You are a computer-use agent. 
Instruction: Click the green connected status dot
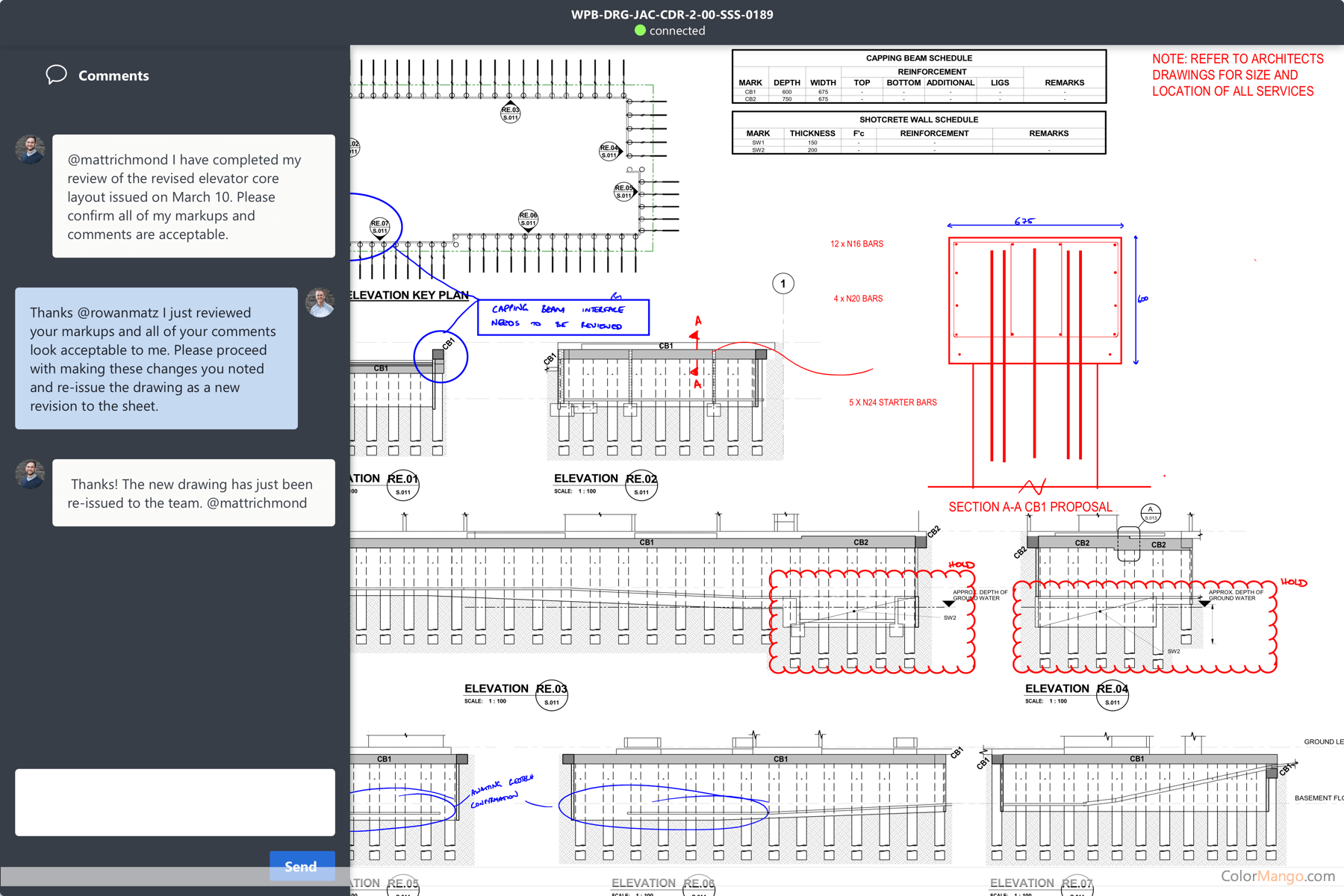pos(640,31)
